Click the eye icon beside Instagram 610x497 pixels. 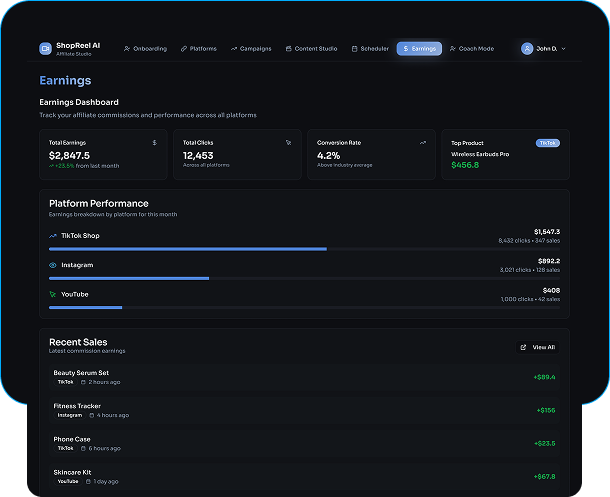[53, 265]
